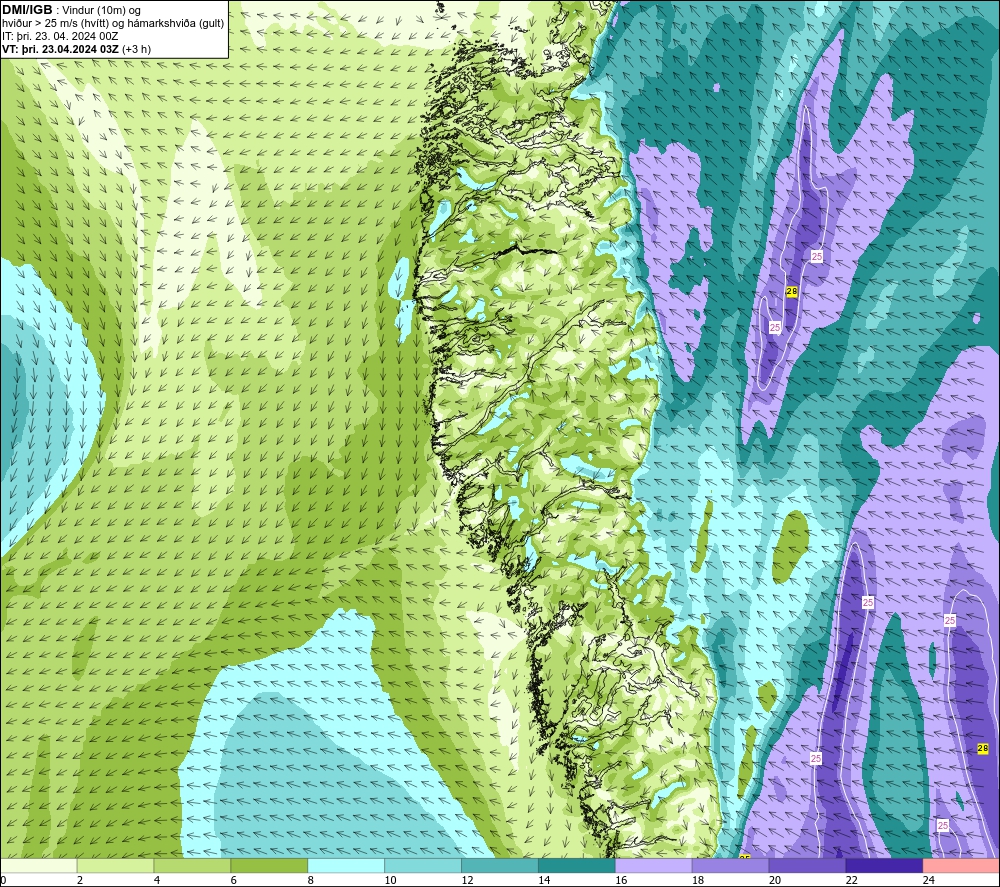1000x887 pixels.
Task: Pick the 4–6 m/s green legend swatch
Action: (192, 866)
